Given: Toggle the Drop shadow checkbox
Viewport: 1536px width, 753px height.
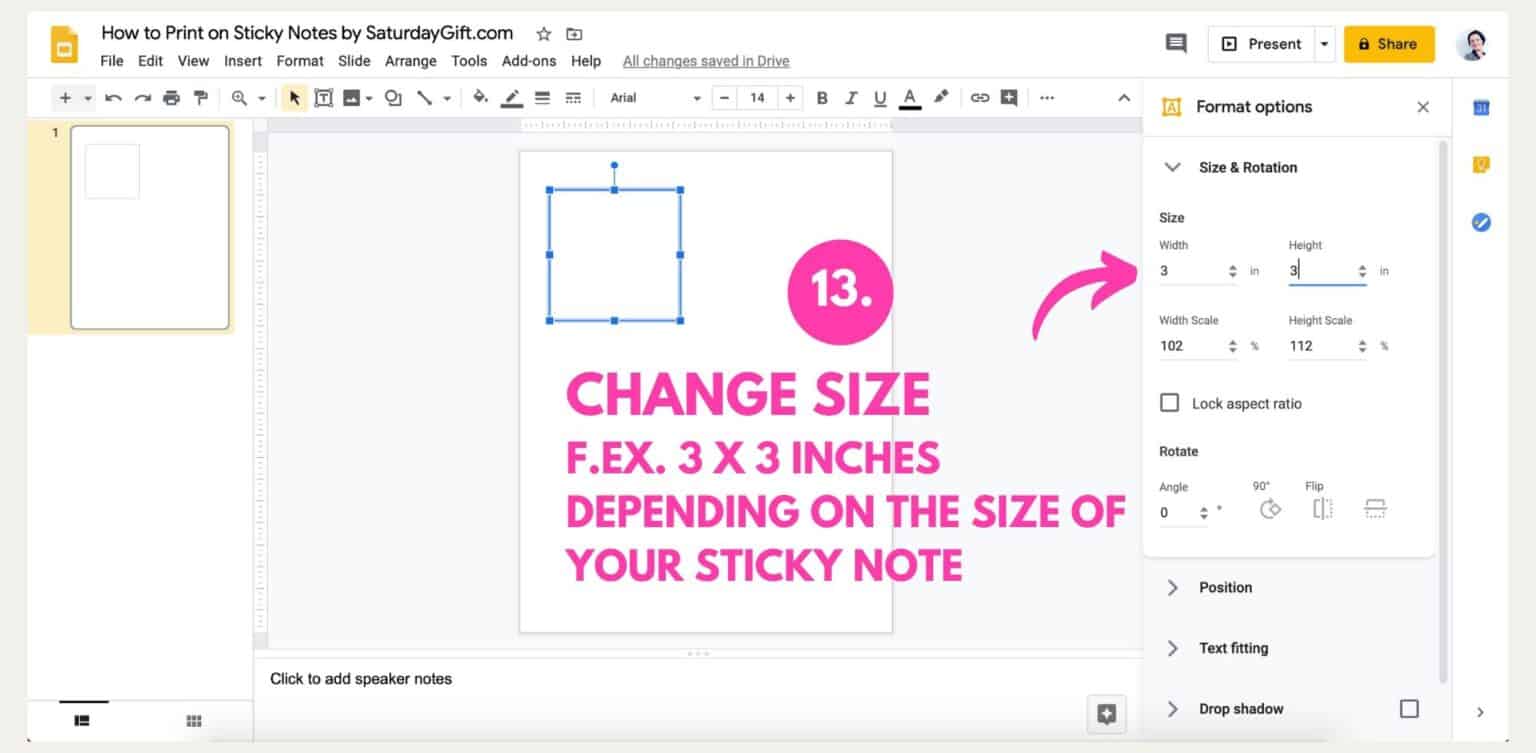Looking at the screenshot, I should pyautogui.click(x=1409, y=708).
